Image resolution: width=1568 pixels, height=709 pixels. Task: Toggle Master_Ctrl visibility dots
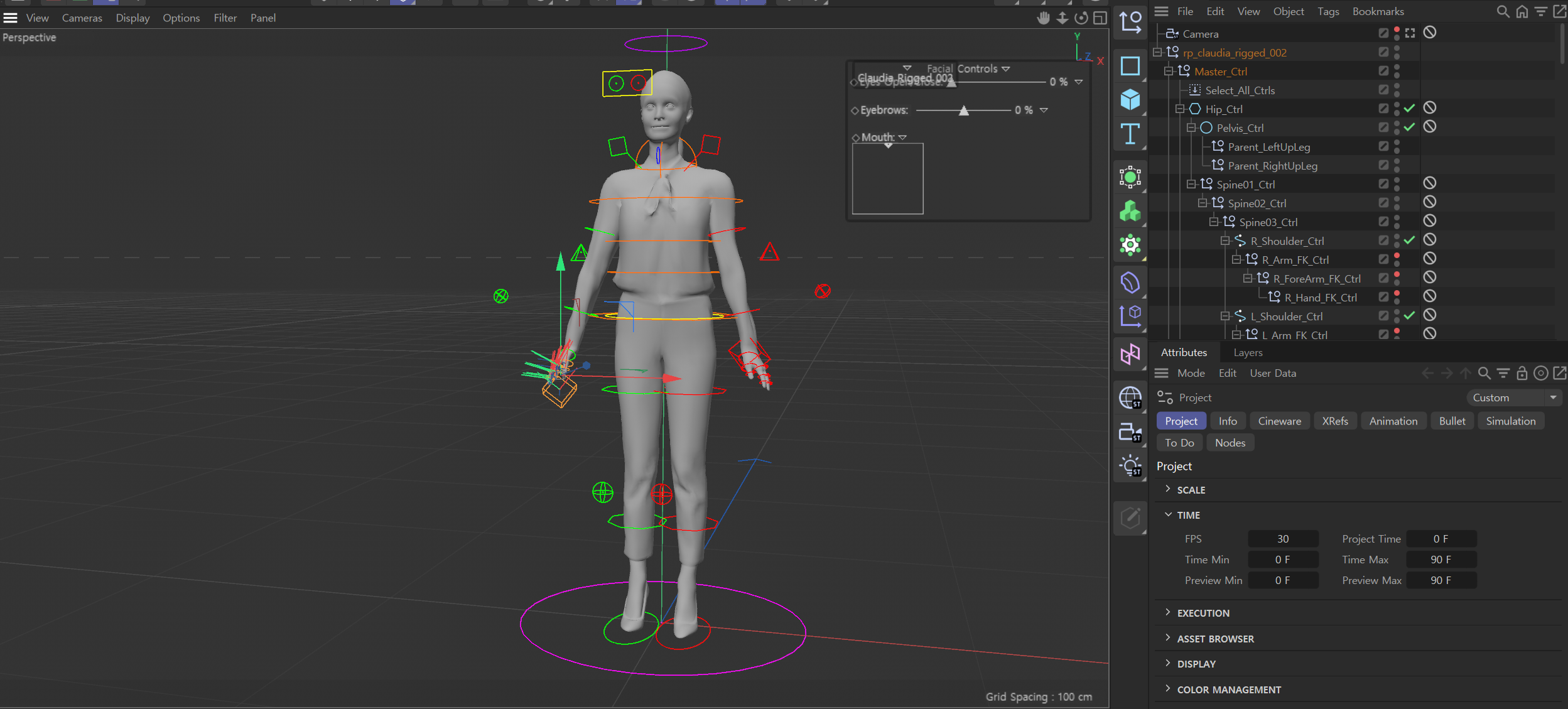[x=1397, y=70]
